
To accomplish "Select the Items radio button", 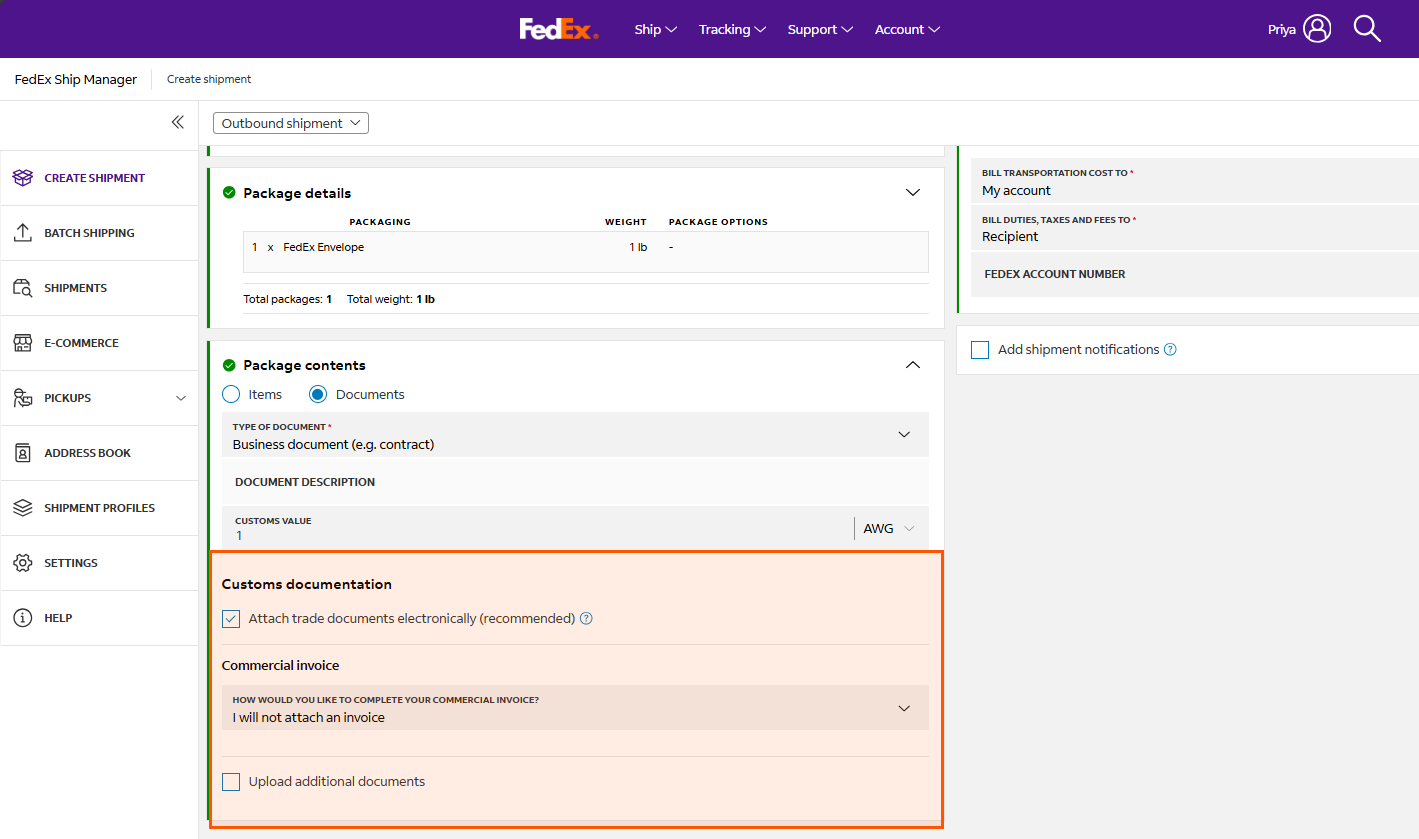I will 231,395.
